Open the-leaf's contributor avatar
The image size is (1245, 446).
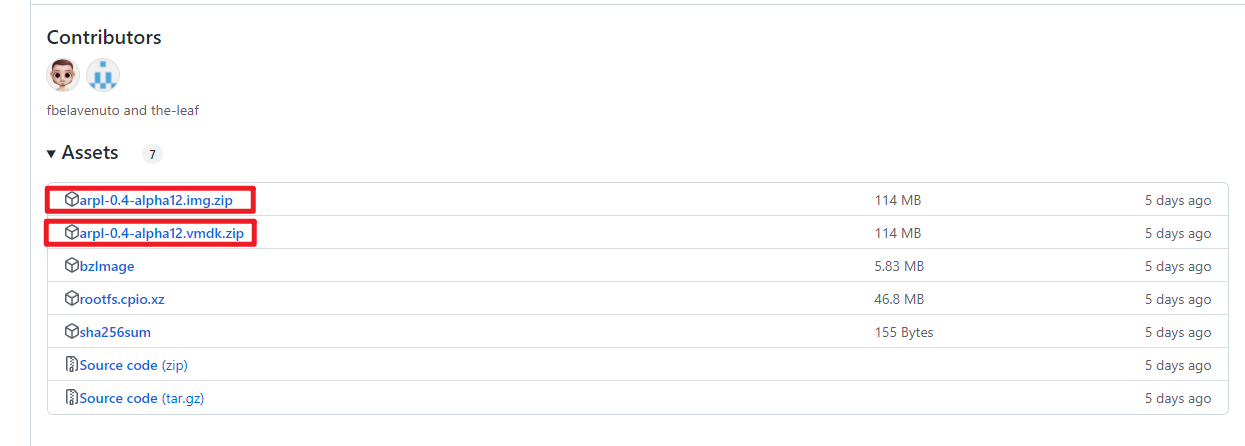coord(103,75)
